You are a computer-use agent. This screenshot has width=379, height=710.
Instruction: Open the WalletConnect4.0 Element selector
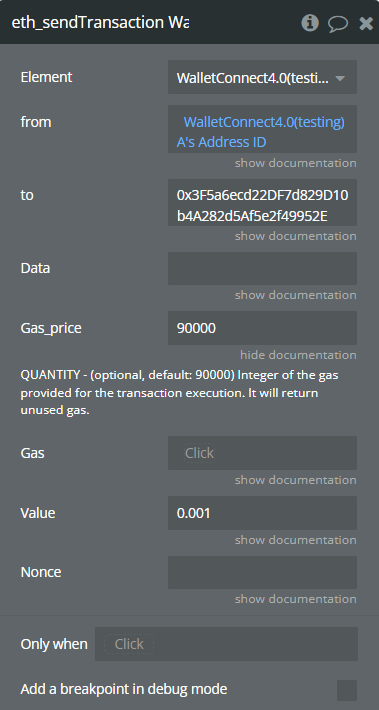click(x=262, y=77)
